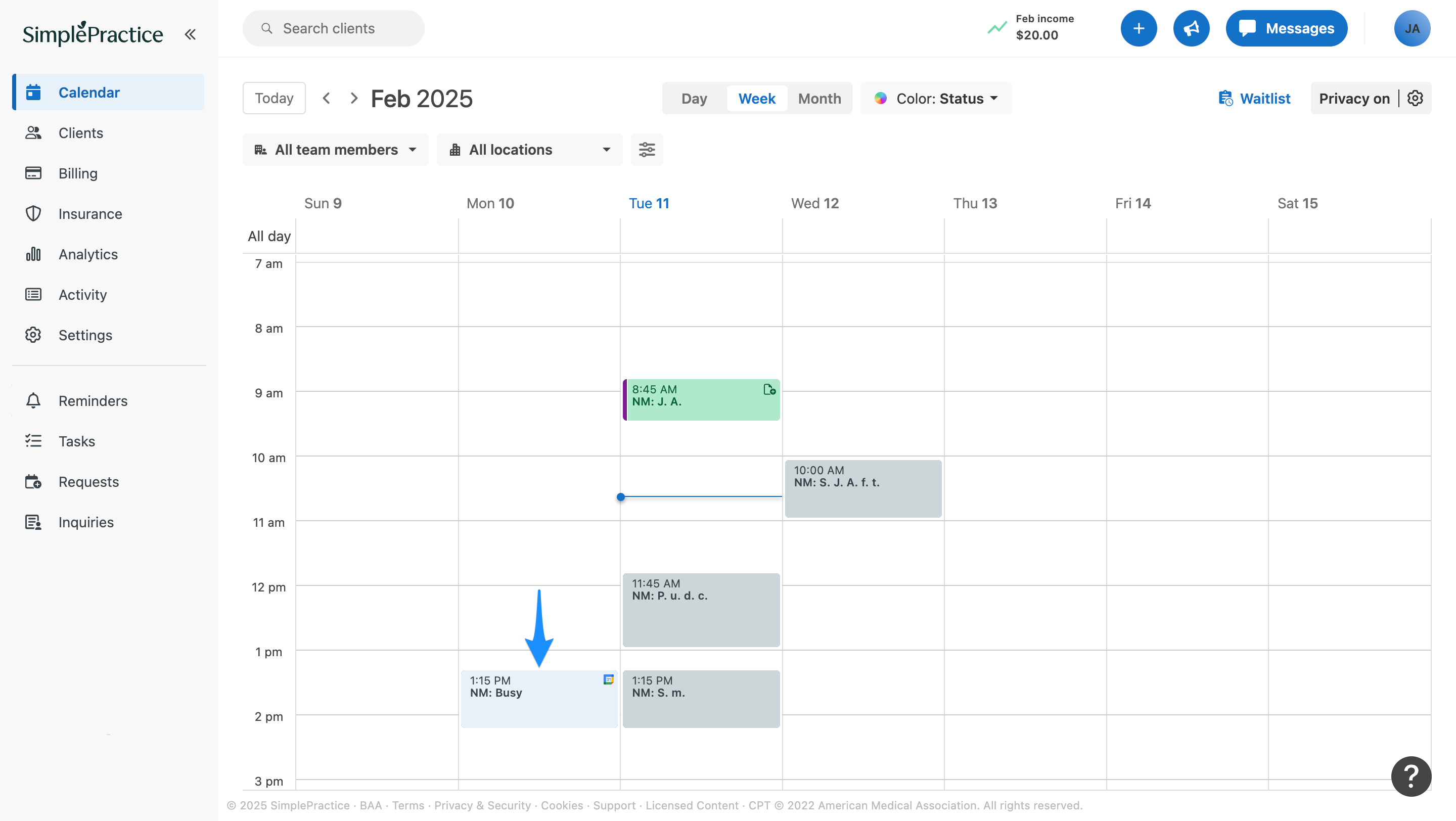Image resolution: width=1456 pixels, height=821 pixels.
Task: Open calendar settings gear icon
Action: point(1415,98)
